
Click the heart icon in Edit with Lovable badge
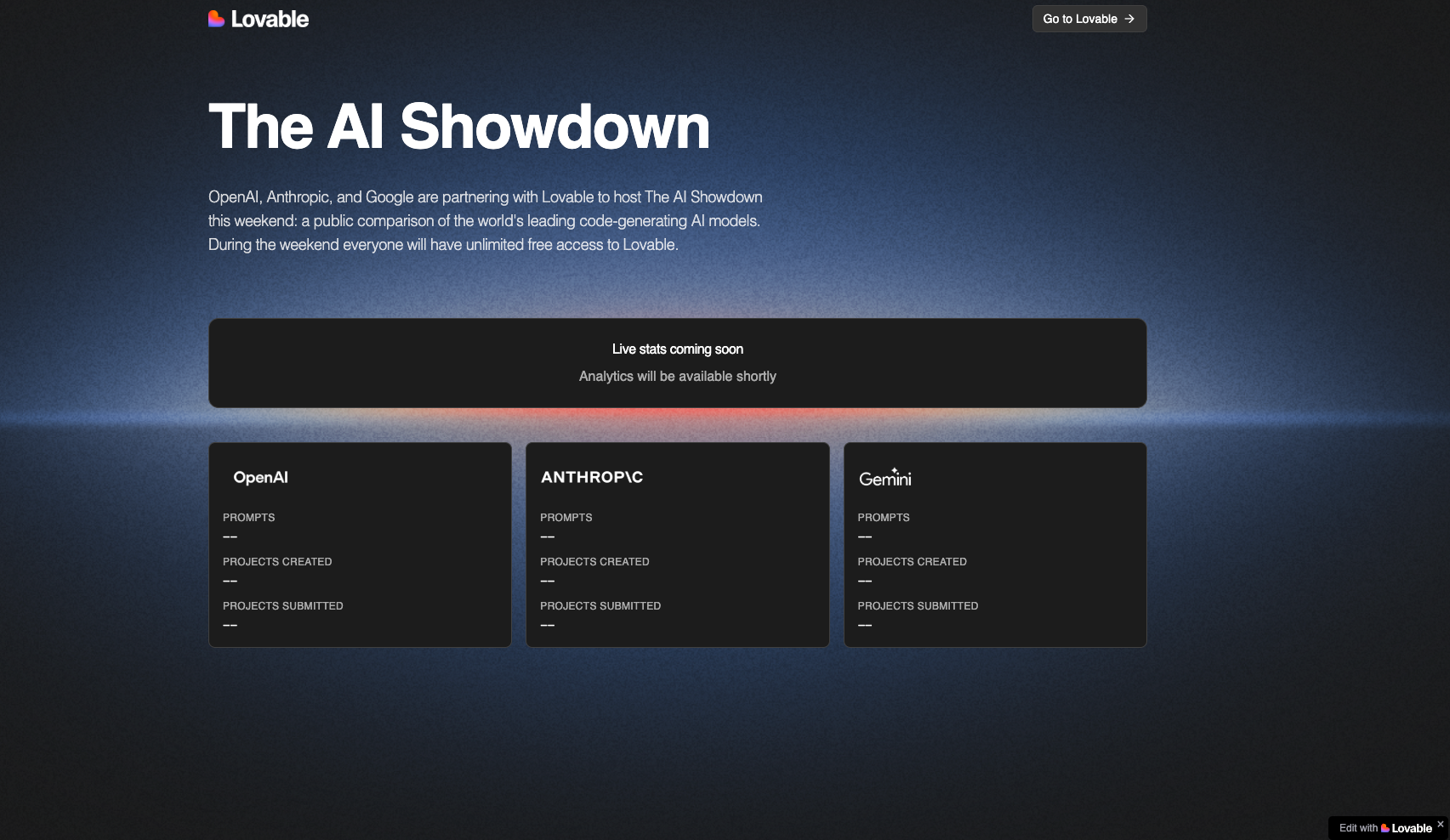click(1385, 828)
